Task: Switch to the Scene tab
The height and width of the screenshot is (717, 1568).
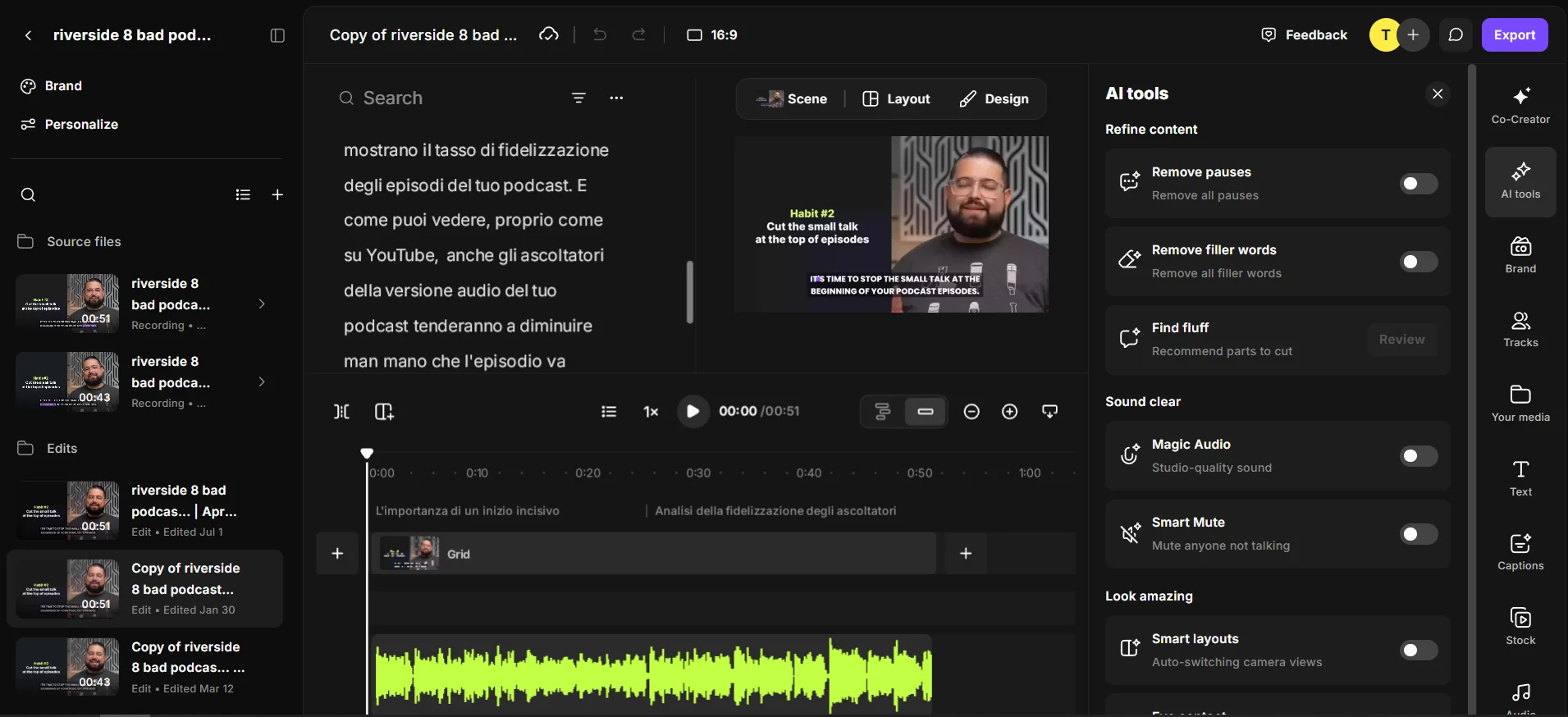Action: tap(792, 98)
